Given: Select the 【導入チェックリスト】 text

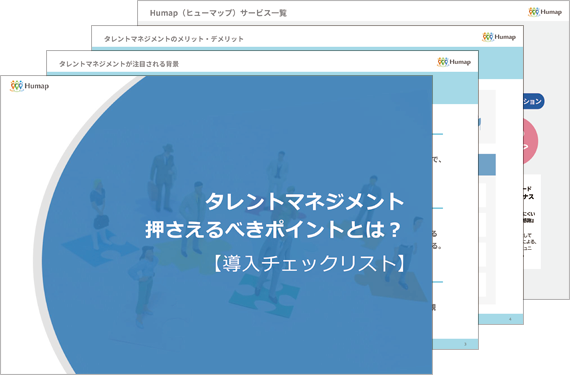Looking at the screenshot, I should pyautogui.click(x=309, y=263).
